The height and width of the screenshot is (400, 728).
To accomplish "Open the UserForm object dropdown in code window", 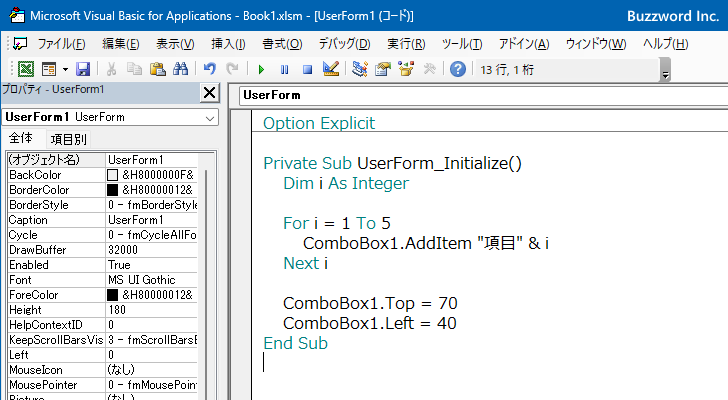I will click(483, 95).
